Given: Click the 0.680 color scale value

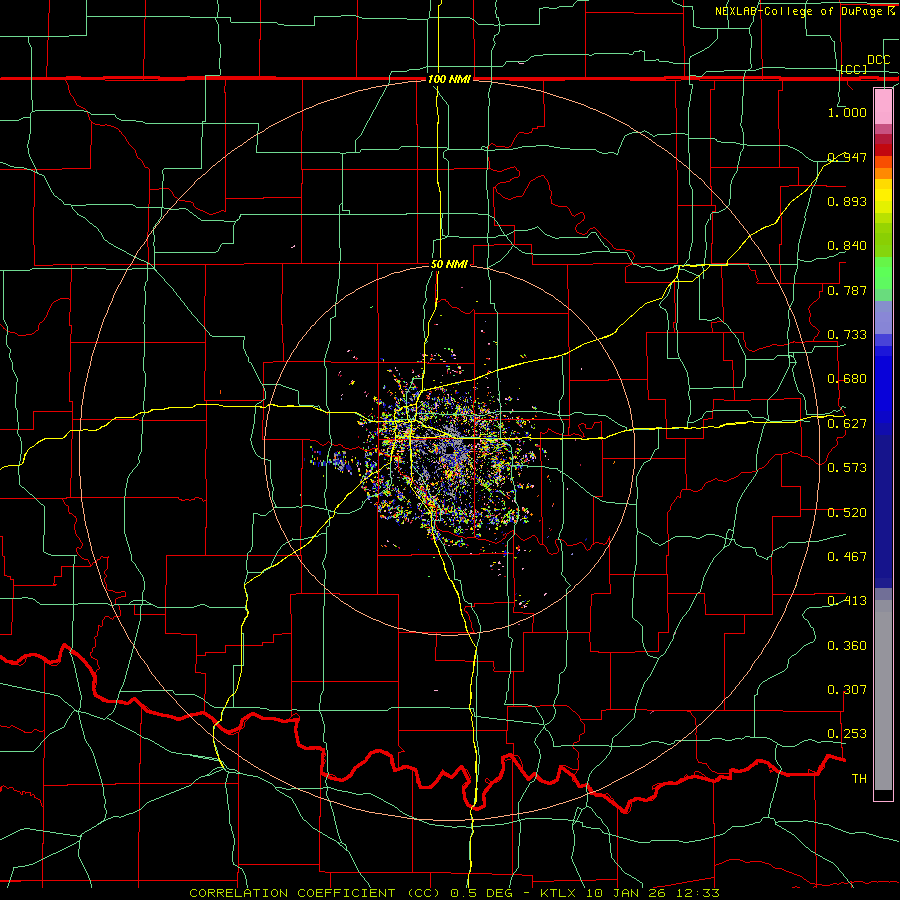Looking at the screenshot, I should (847, 379).
